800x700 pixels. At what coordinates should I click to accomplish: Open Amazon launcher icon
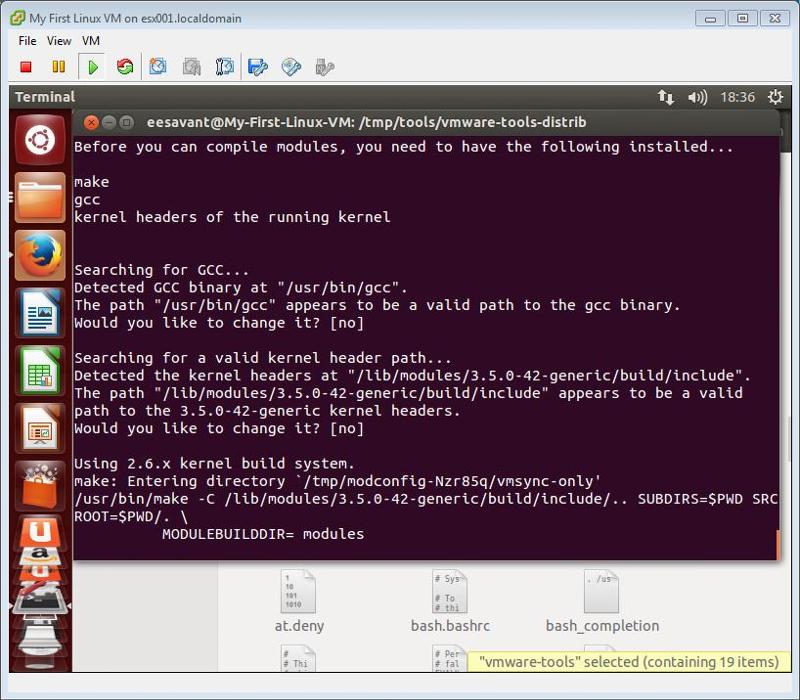tap(40, 555)
